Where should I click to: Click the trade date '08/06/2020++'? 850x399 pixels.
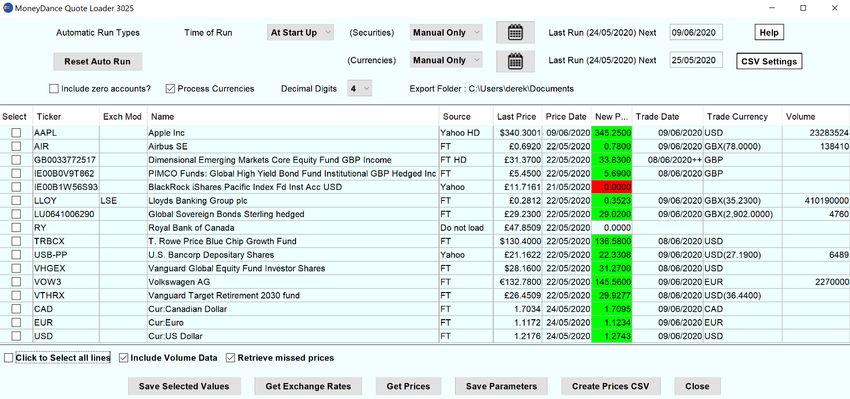[674, 160]
